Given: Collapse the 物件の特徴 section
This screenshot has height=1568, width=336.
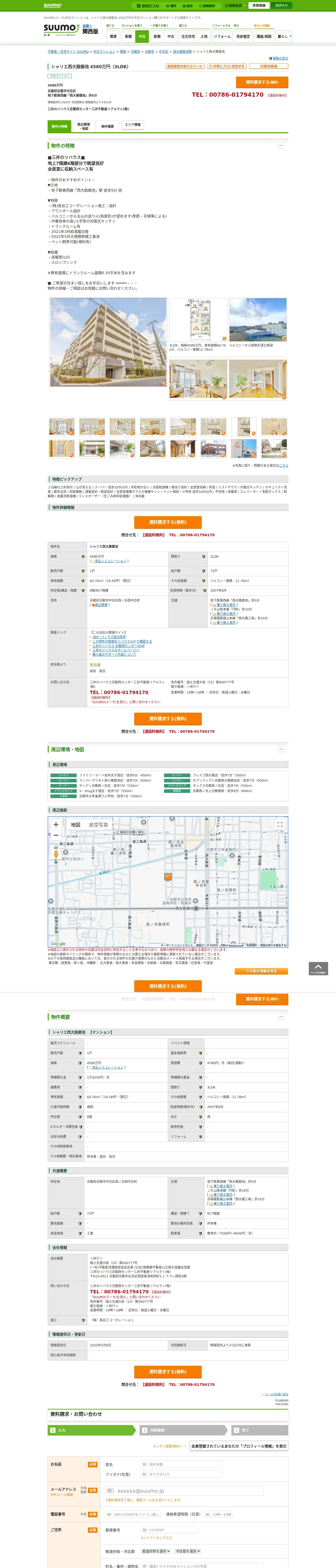Looking at the screenshot, I should click(x=281, y=146).
